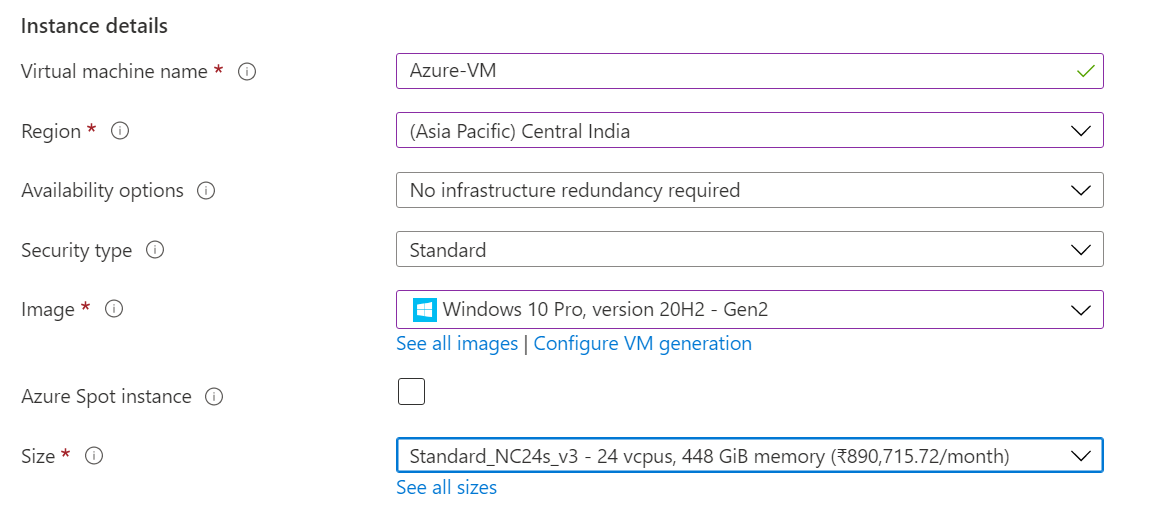Click info icon beside Virtual machine name
The height and width of the screenshot is (510, 1166).
(x=247, y=72)
